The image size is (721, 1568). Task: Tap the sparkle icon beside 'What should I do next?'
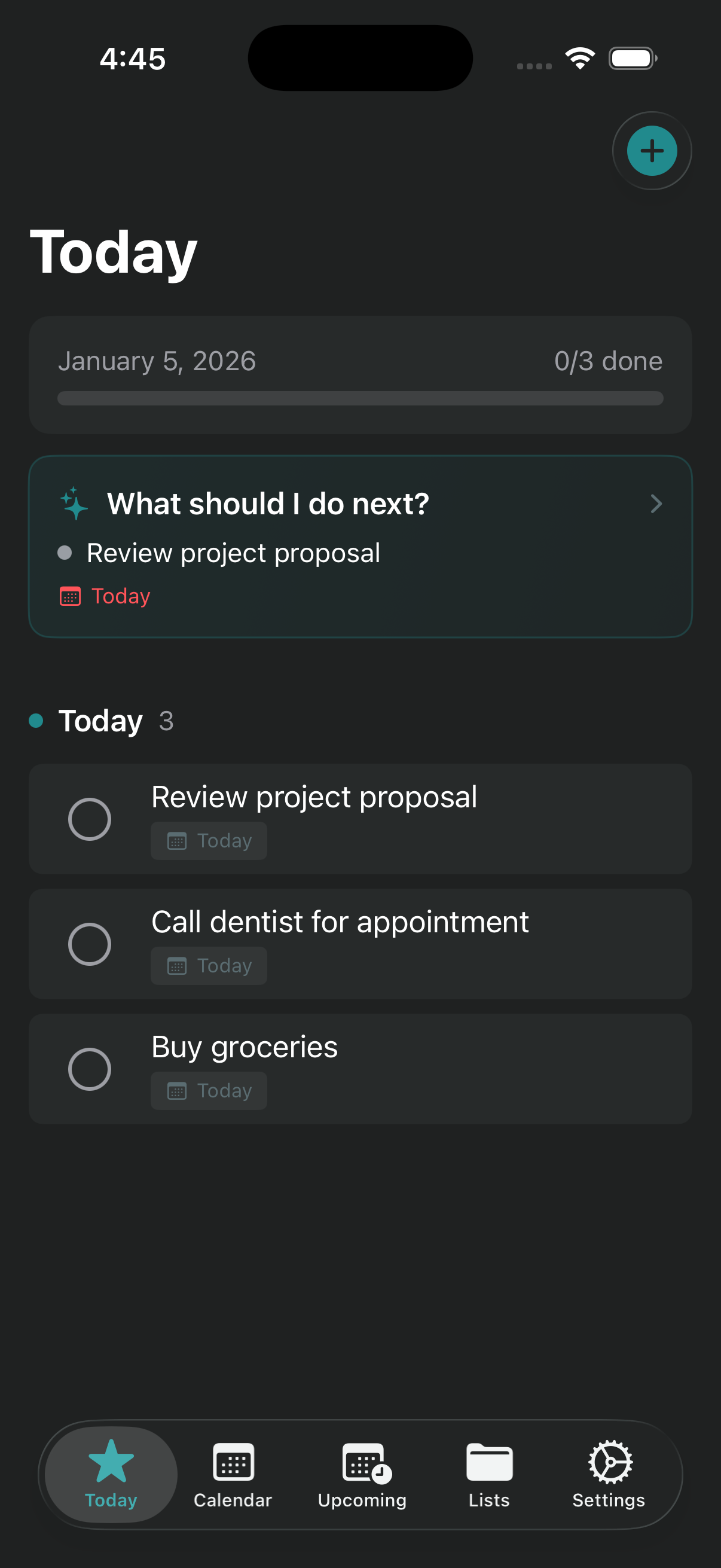coord(74,504)
